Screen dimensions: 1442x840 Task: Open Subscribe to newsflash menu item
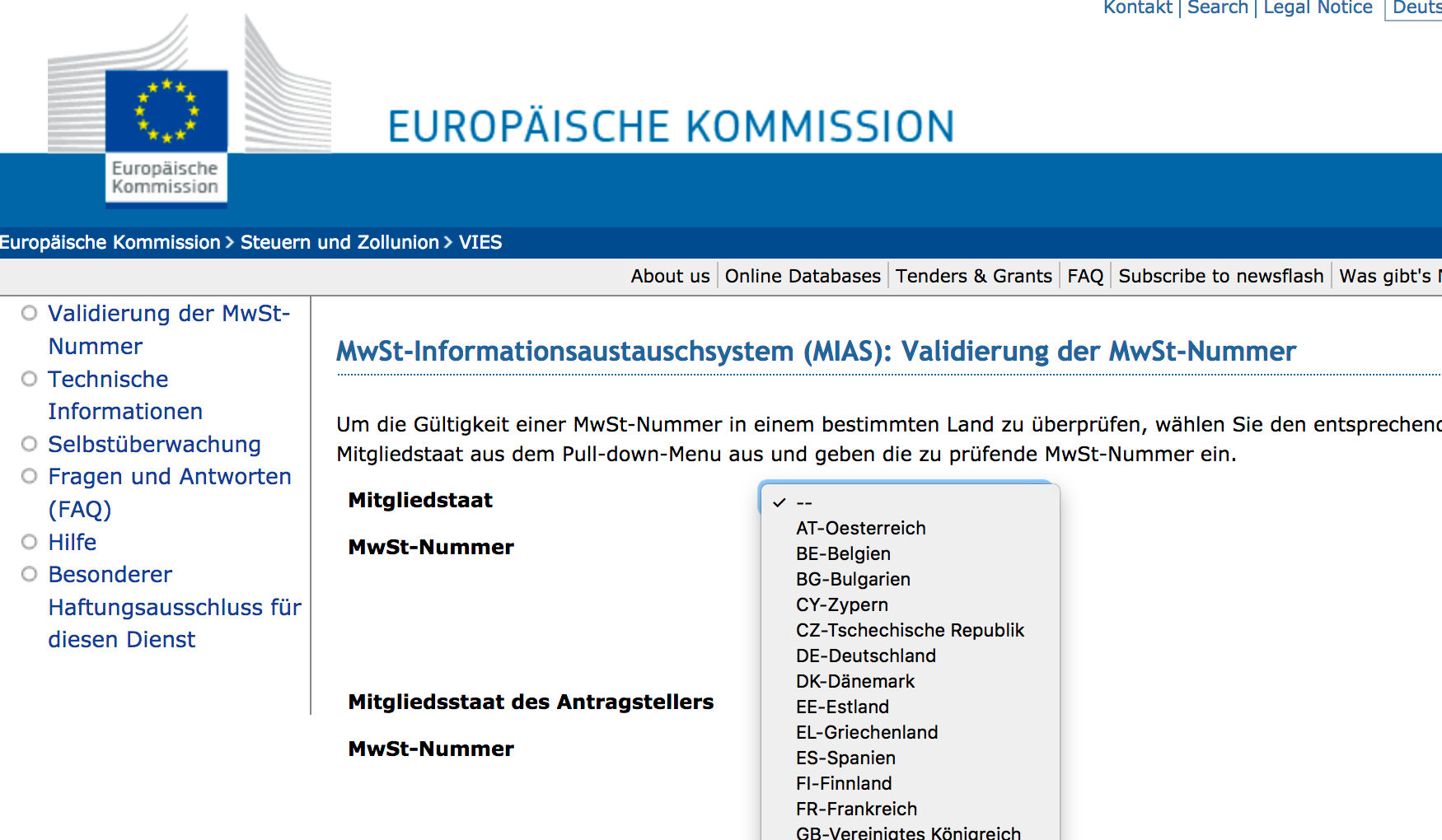pos(1221,276)
